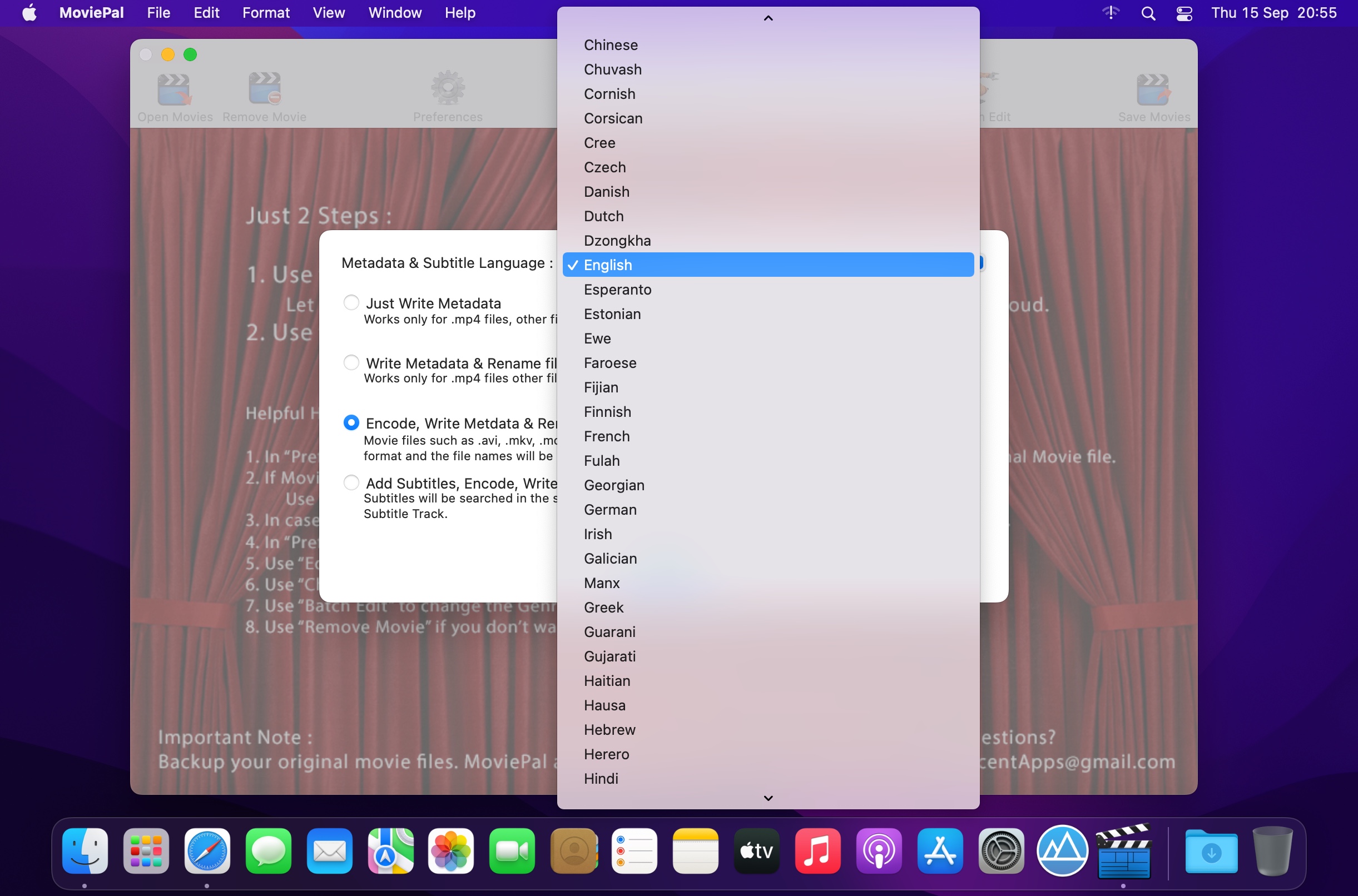Open System Preferences in dock
Image resolution: width=1358 pixels, height=896 pixels.
pyautogui.click(x=1002, y=851)
